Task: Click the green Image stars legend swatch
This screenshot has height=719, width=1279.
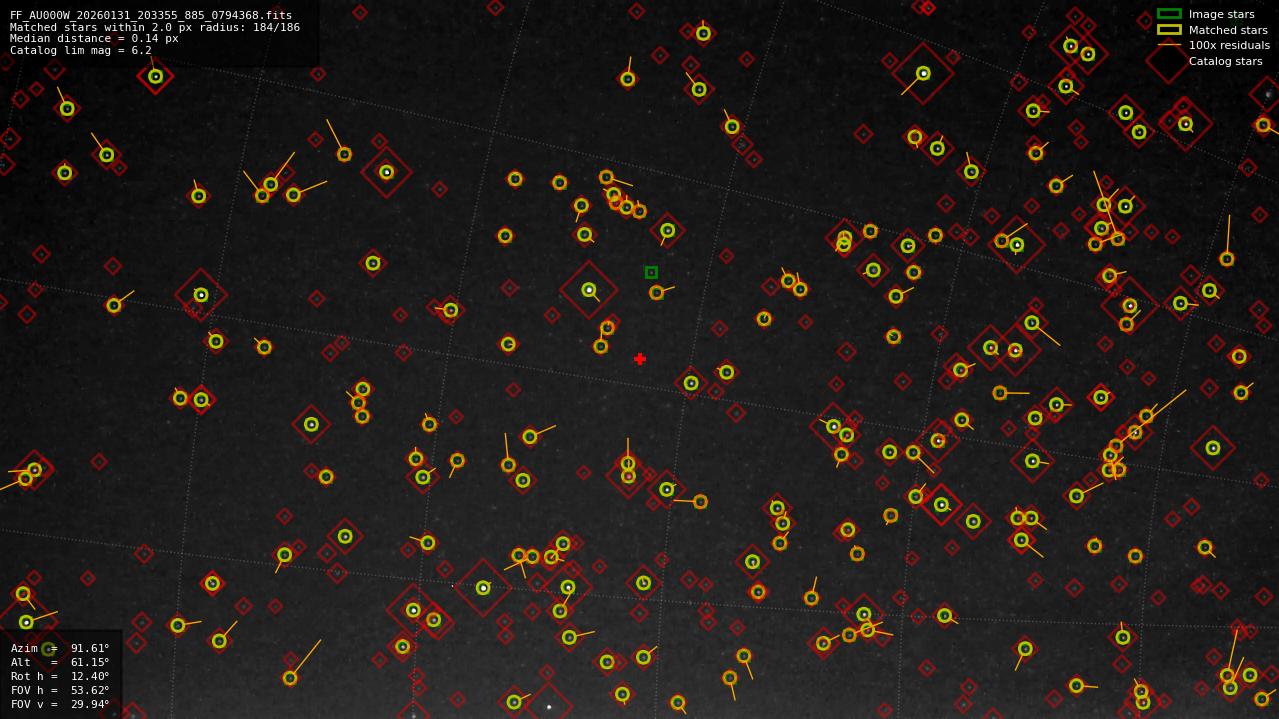Action: coord(1169,14)
